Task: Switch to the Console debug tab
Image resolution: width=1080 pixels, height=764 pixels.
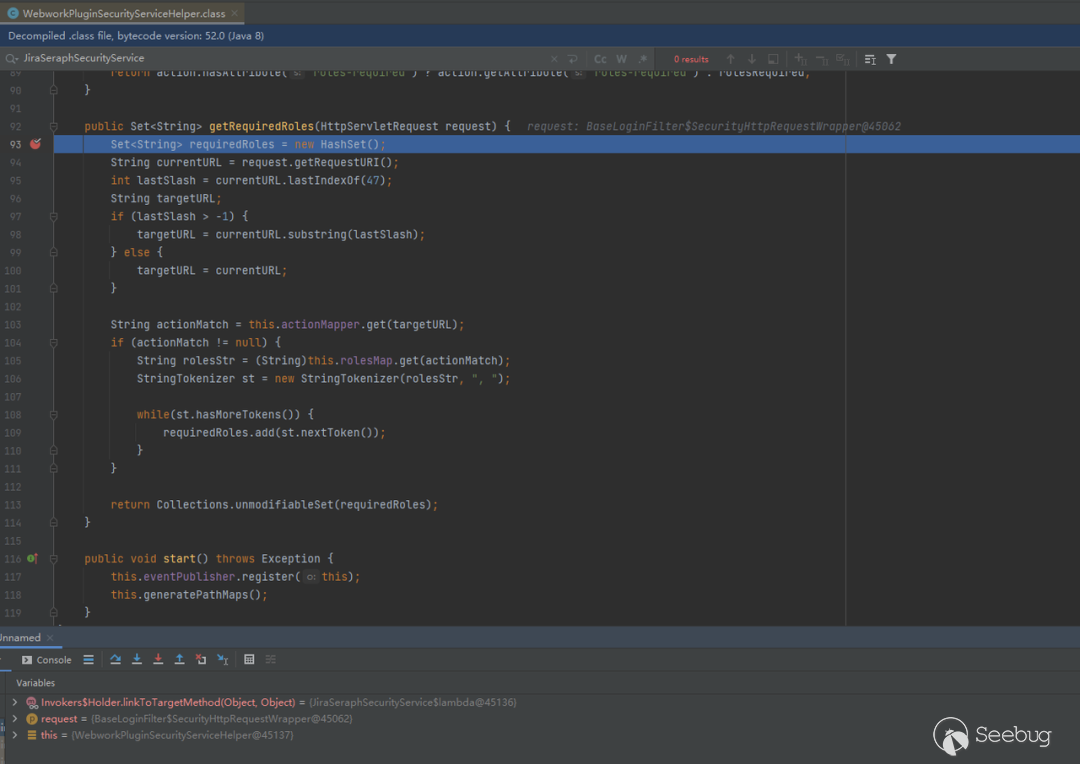Action: point(47,660)
